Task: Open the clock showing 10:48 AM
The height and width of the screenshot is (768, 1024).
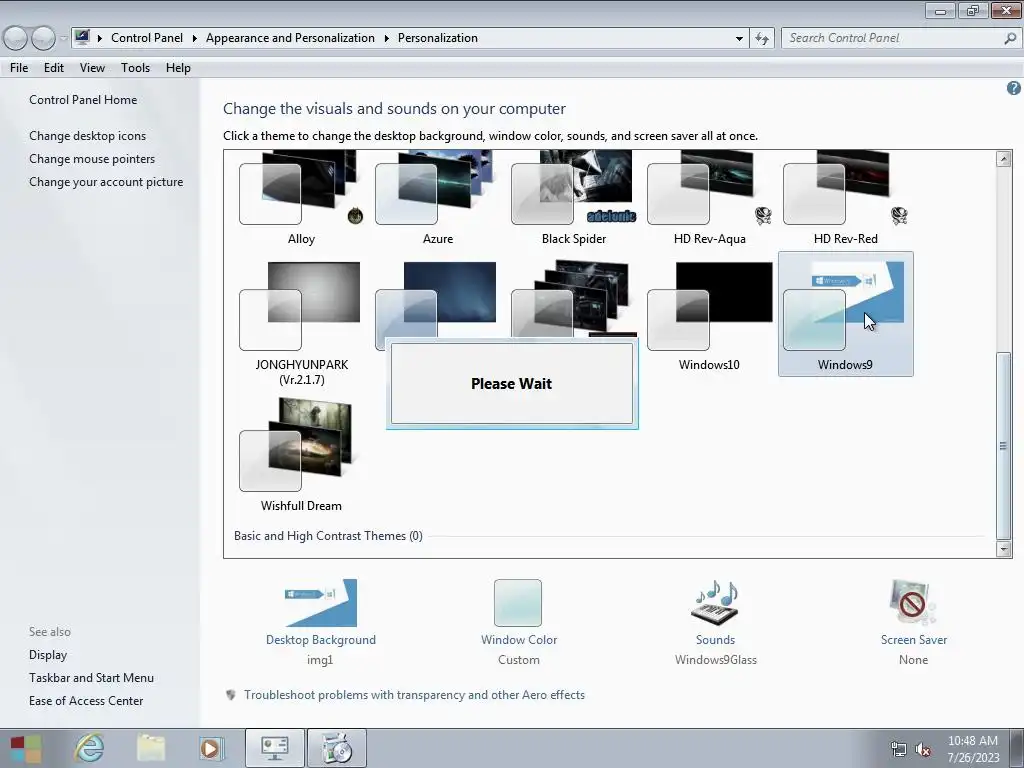Action: 973,748
